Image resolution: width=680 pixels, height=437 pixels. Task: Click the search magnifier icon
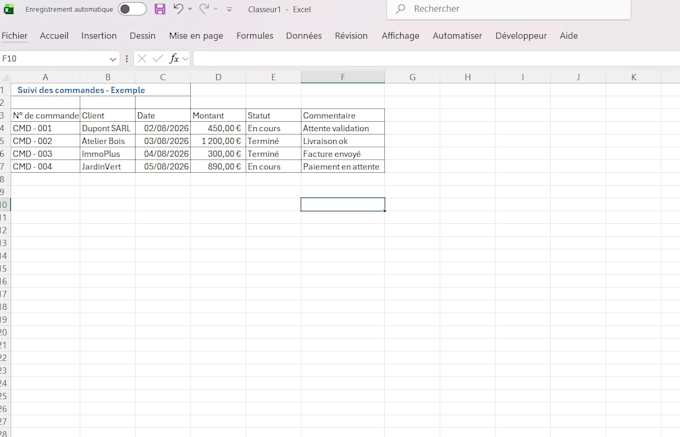tap(400, 9)
